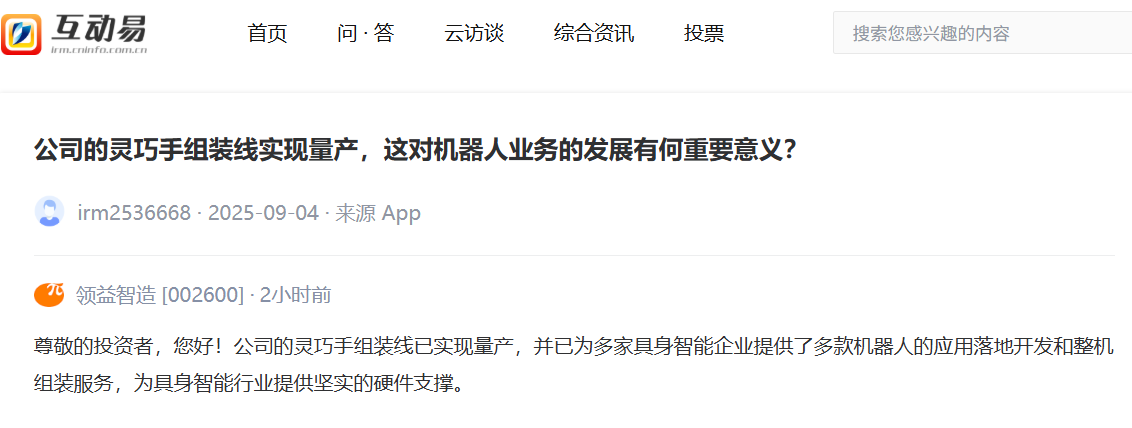Select 综合资讯 in the top navigation

coord(594,33)
